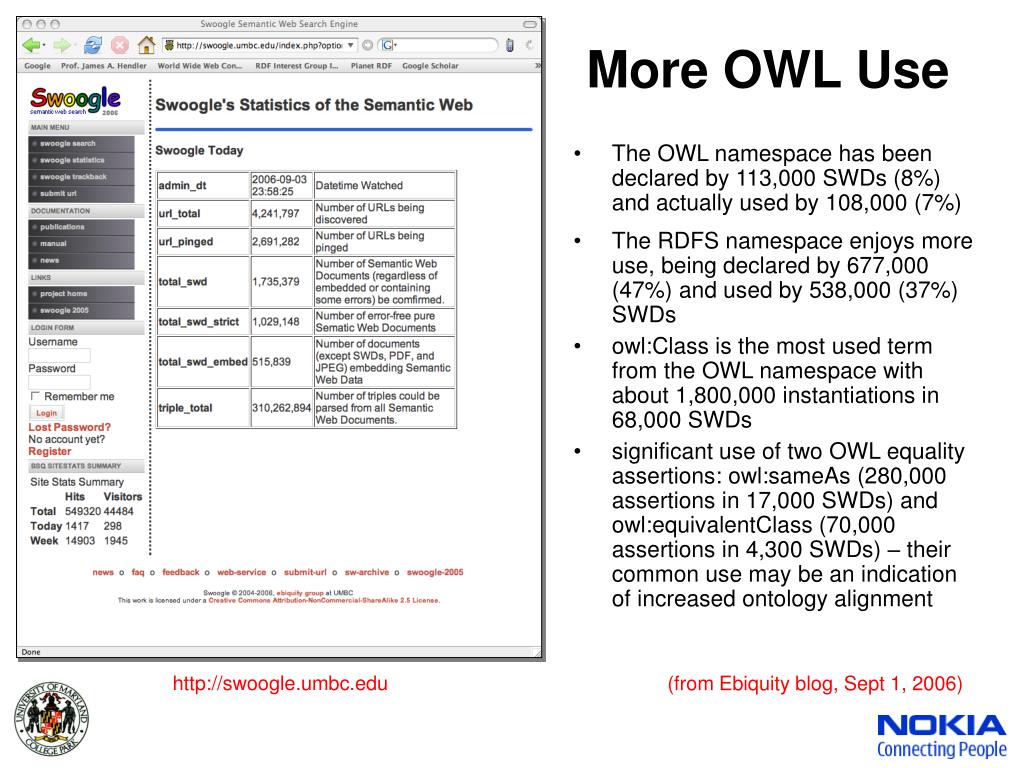Toggle the Remember me checkbox
Image resolution: width=1024 pixels, height=768 pixels.
point(35,396)
